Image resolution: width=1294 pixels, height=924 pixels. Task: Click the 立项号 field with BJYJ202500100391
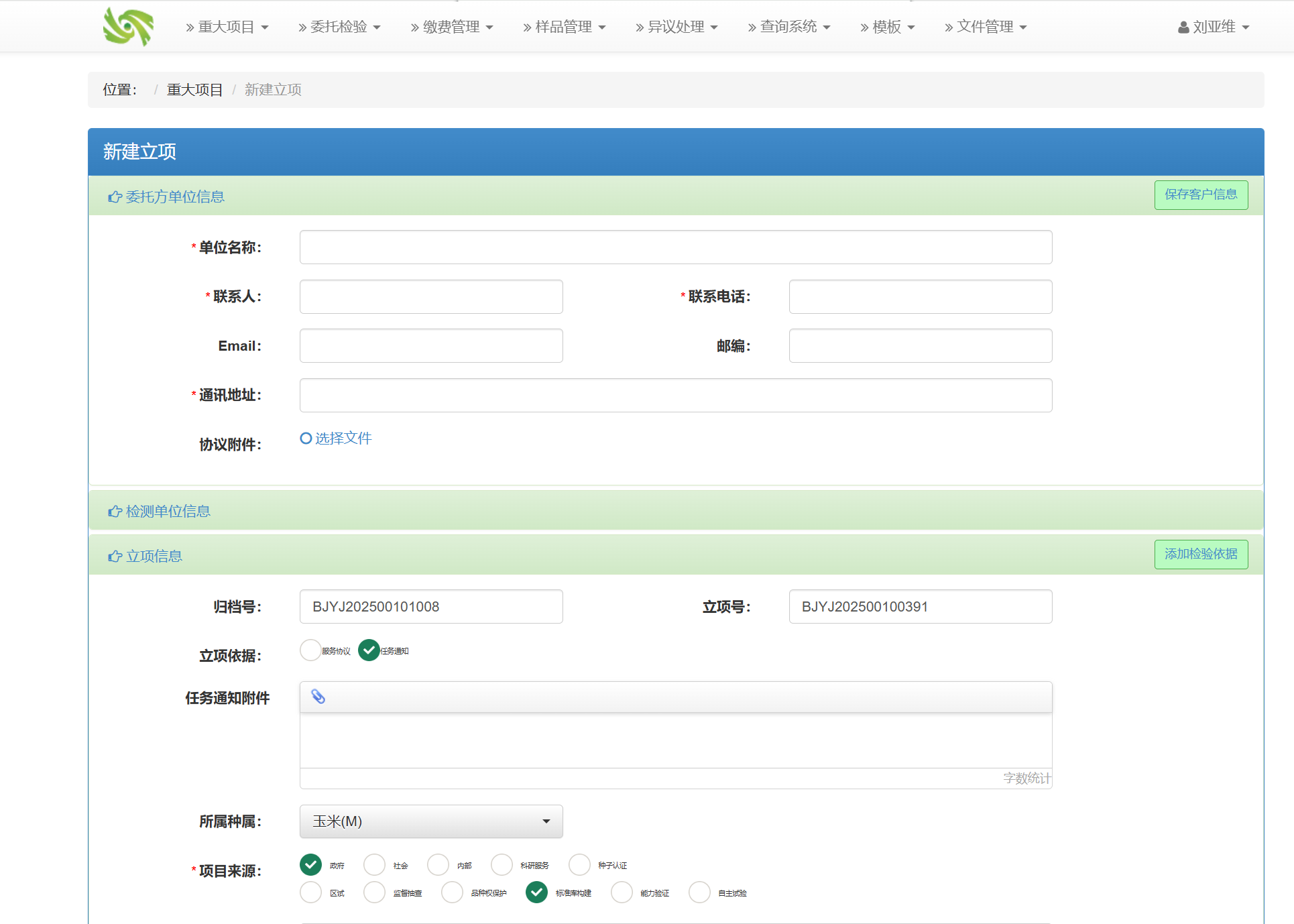coord(921,606)
